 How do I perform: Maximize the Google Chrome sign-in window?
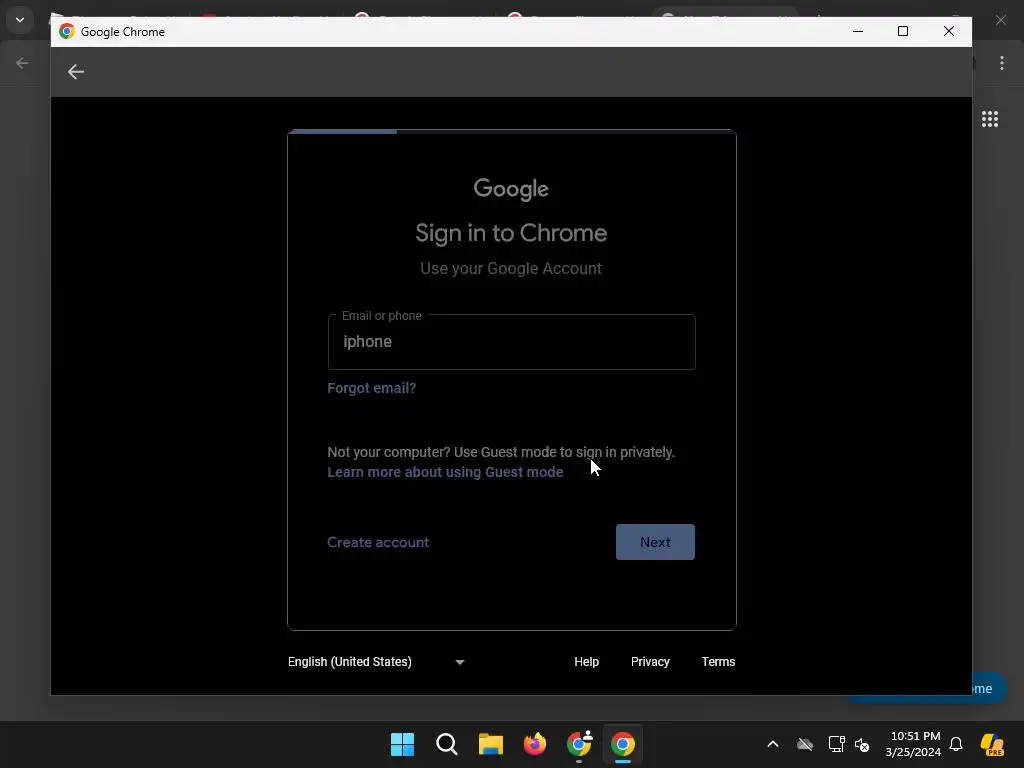(x=903, y=31)
